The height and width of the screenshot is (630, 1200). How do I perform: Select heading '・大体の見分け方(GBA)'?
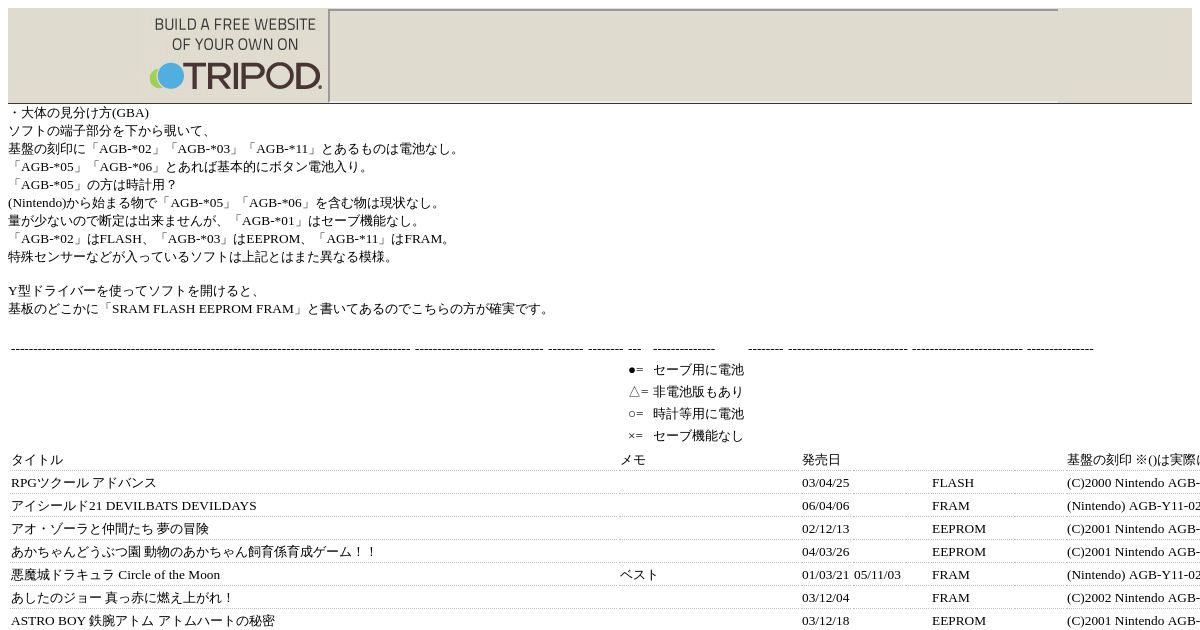[x=78, y=113]
